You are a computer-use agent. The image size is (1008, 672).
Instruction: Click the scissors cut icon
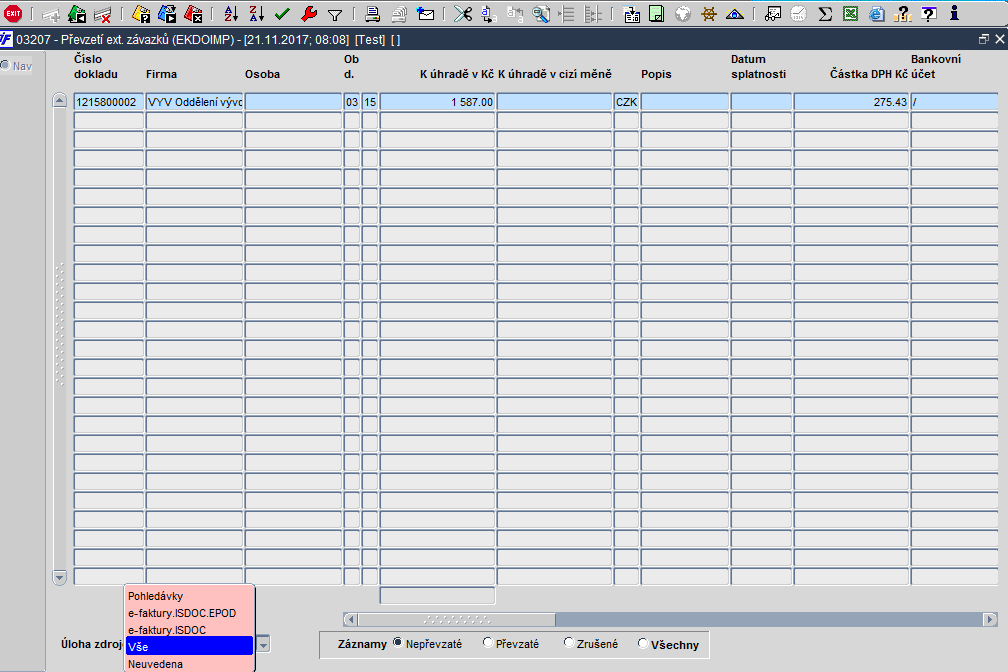pyautogui.click(x=463, y=14)
